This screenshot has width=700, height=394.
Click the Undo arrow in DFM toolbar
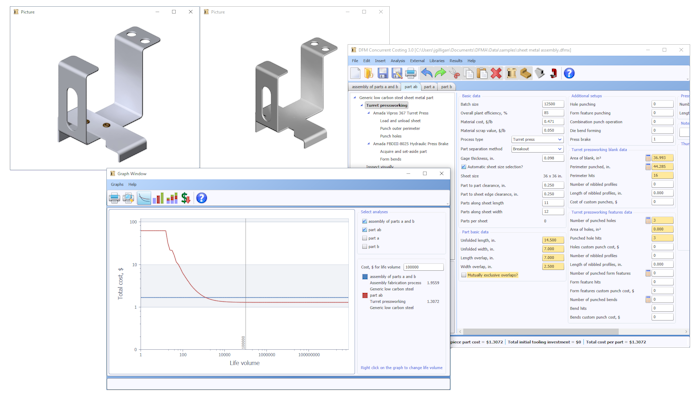click(426, 73)
